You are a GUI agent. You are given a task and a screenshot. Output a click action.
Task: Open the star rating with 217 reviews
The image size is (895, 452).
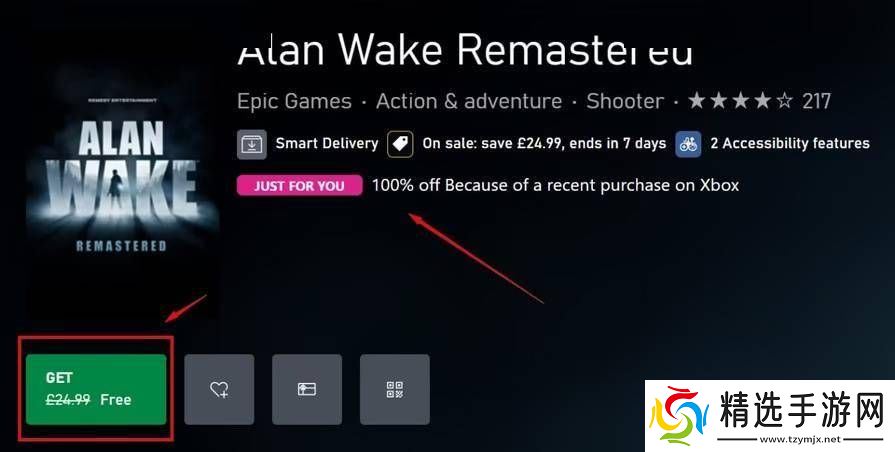[x=759, y=102]
